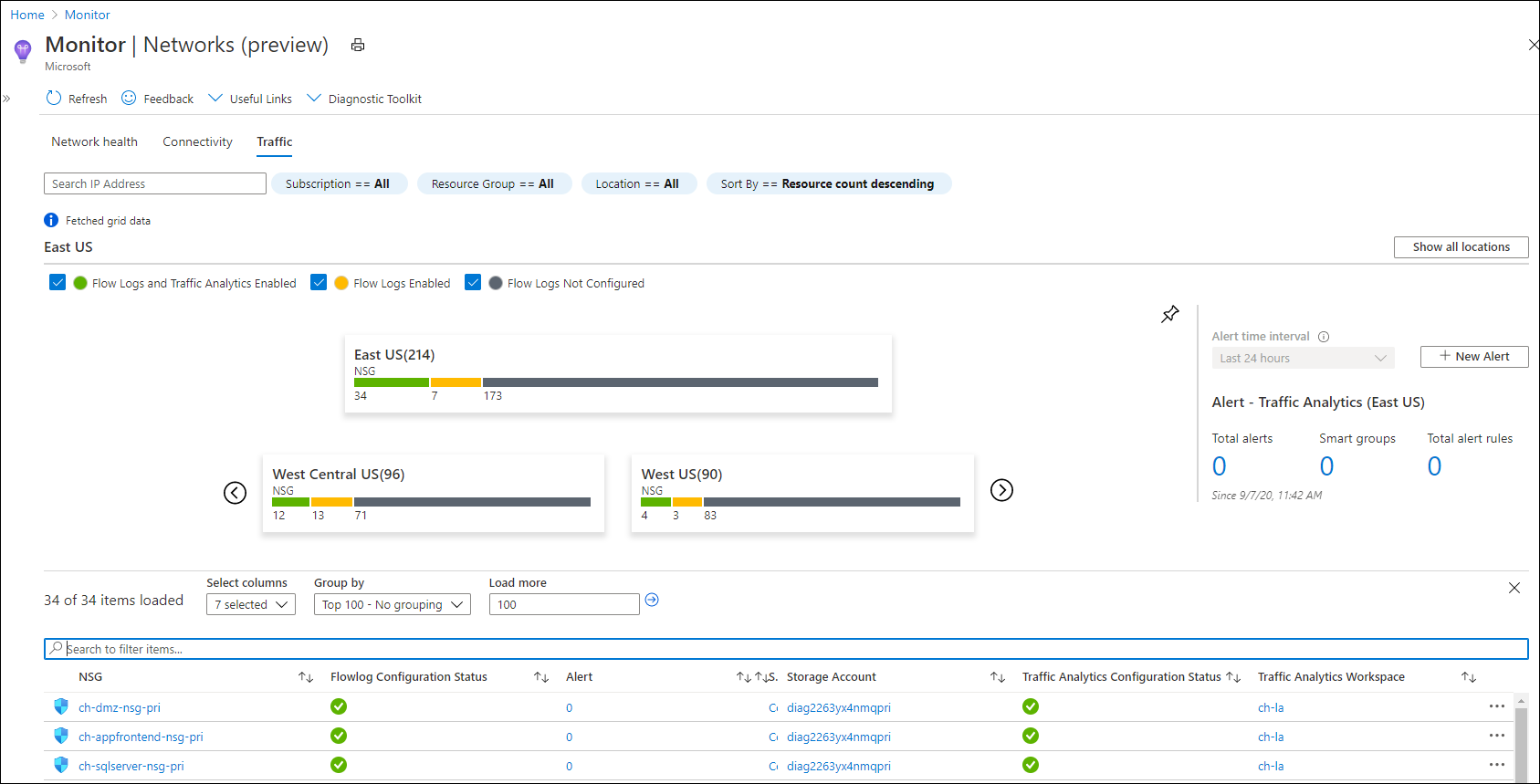The width and height of the screenshot is (1540, 784).
Task: Open the Sort By filter pill
Action: [x=829, y=183]
